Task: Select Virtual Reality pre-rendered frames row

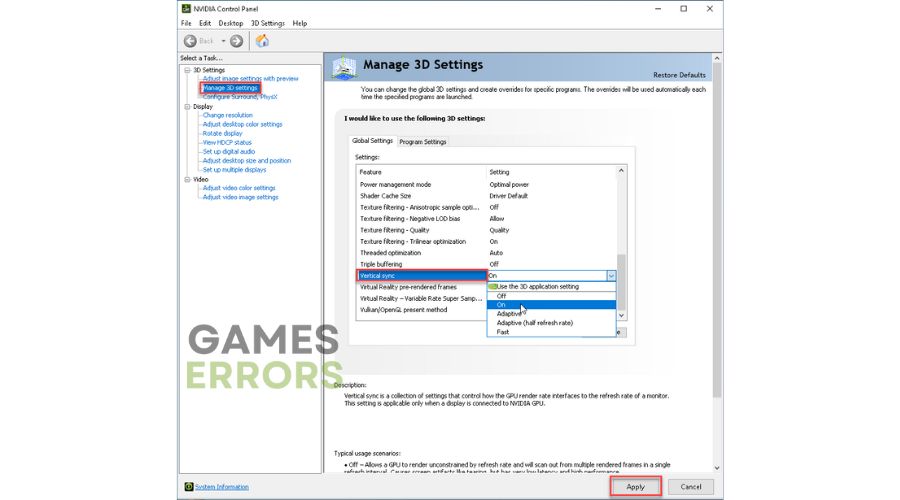Action: point(422,287)
